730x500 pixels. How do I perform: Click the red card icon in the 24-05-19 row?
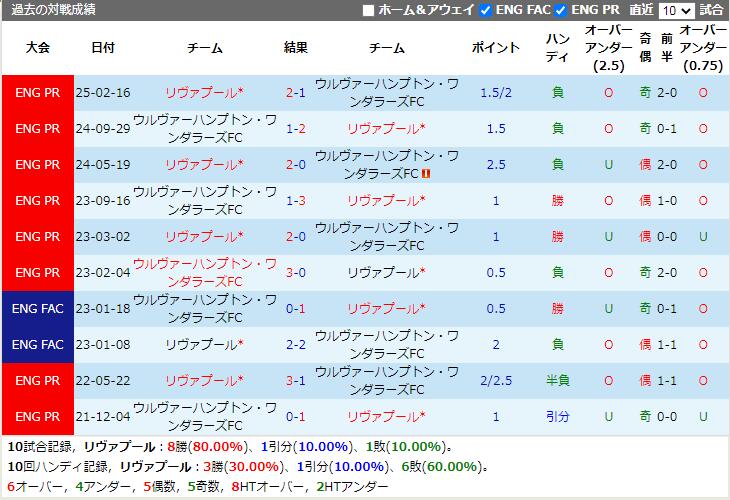426,173
